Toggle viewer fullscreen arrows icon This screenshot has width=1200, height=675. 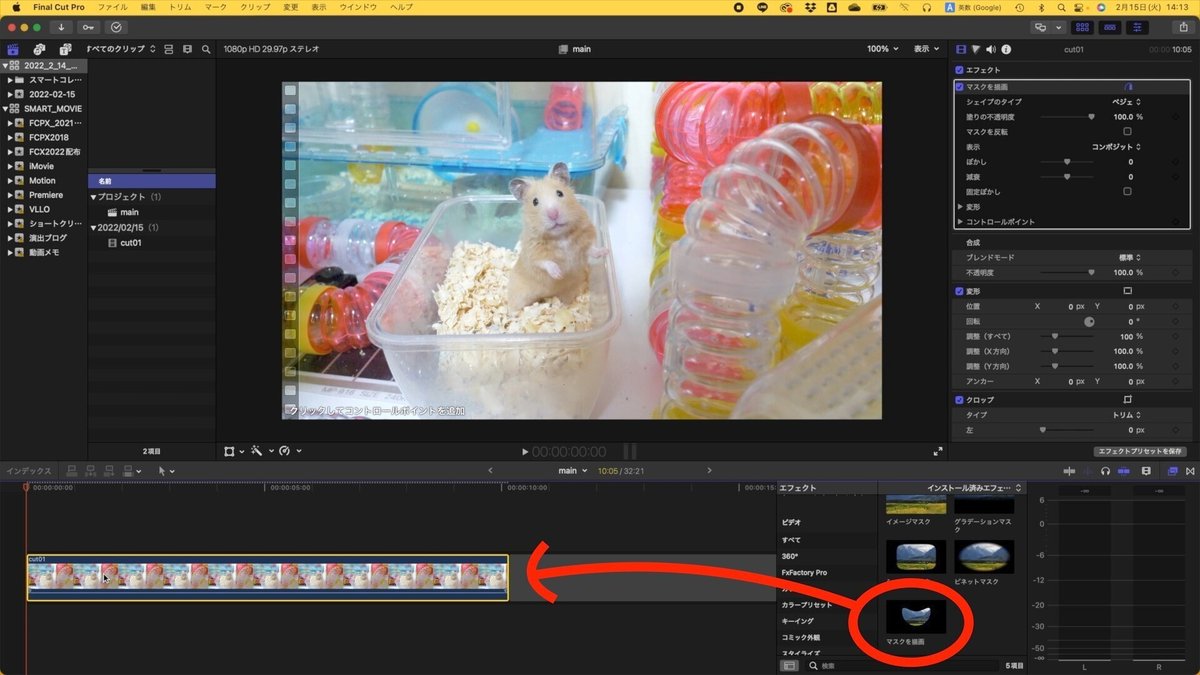tap(938, 452)
